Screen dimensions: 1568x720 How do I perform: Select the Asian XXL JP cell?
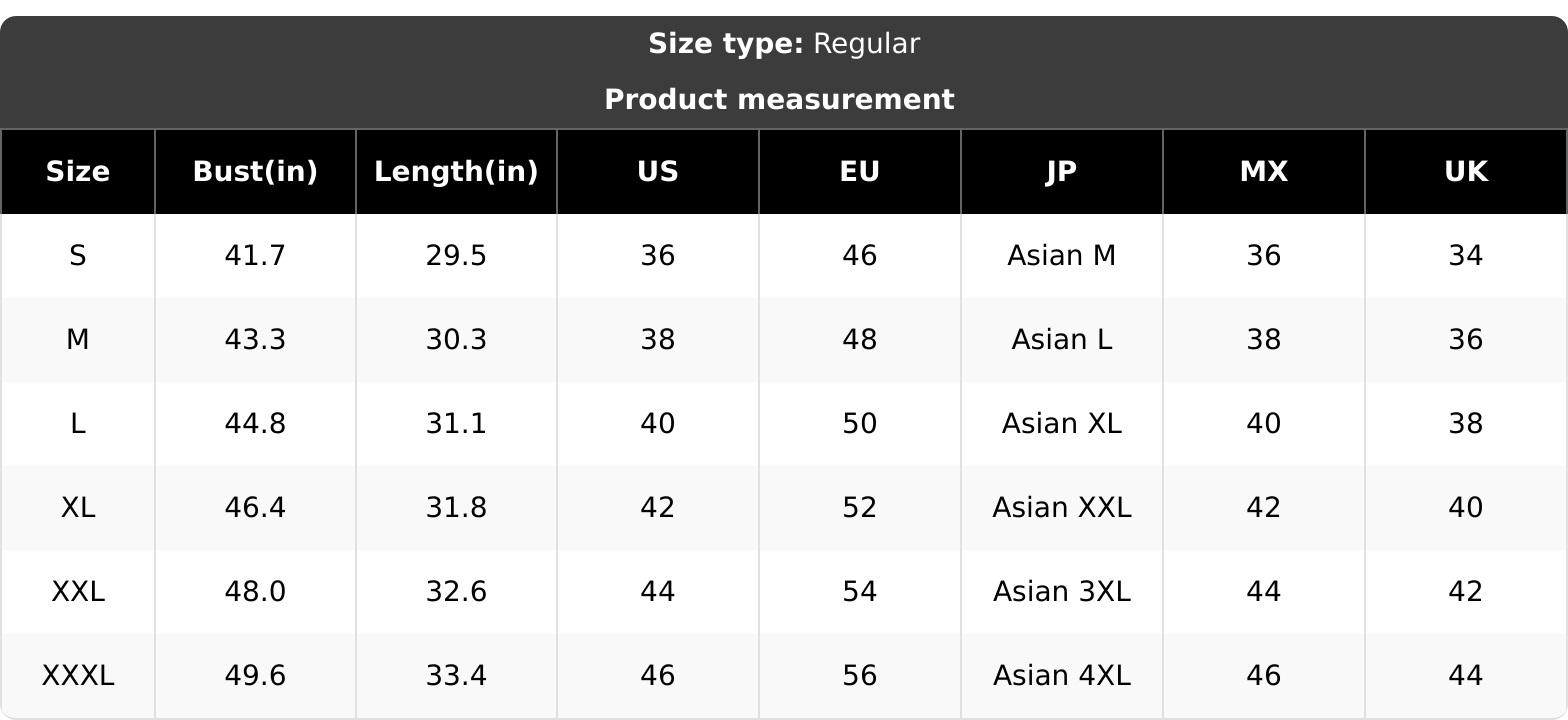1062,508
